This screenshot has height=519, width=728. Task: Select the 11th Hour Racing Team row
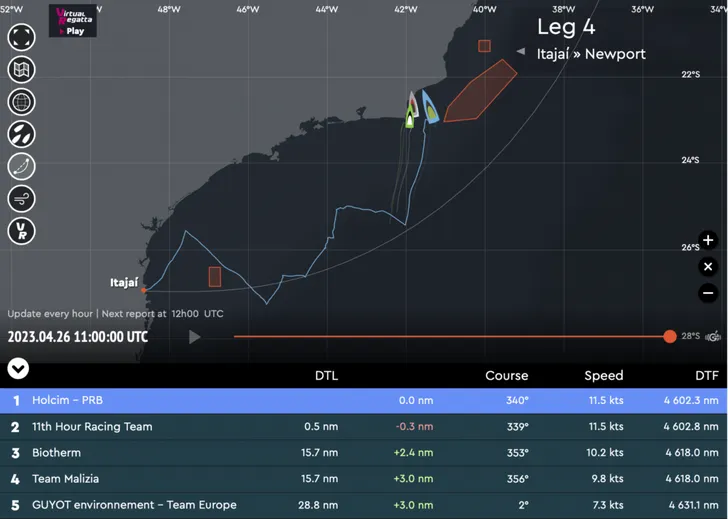364,427
